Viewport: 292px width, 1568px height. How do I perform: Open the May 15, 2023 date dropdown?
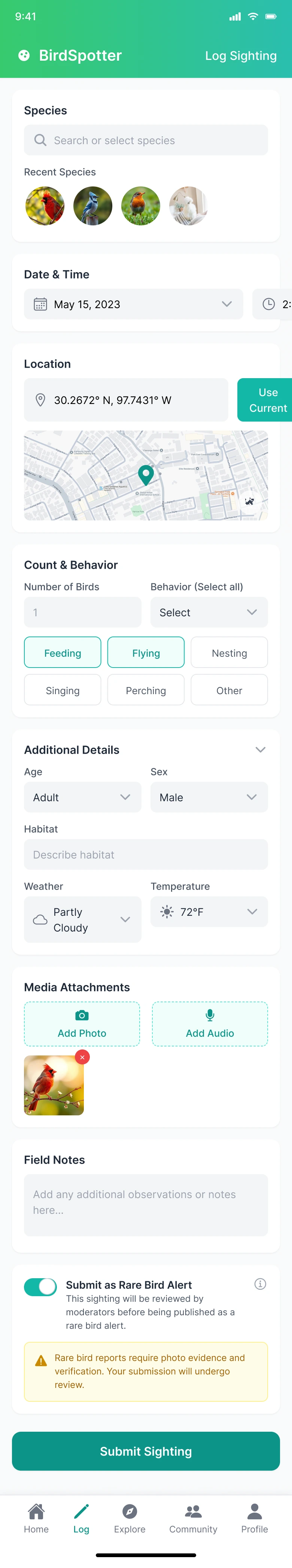click(133, 304)
